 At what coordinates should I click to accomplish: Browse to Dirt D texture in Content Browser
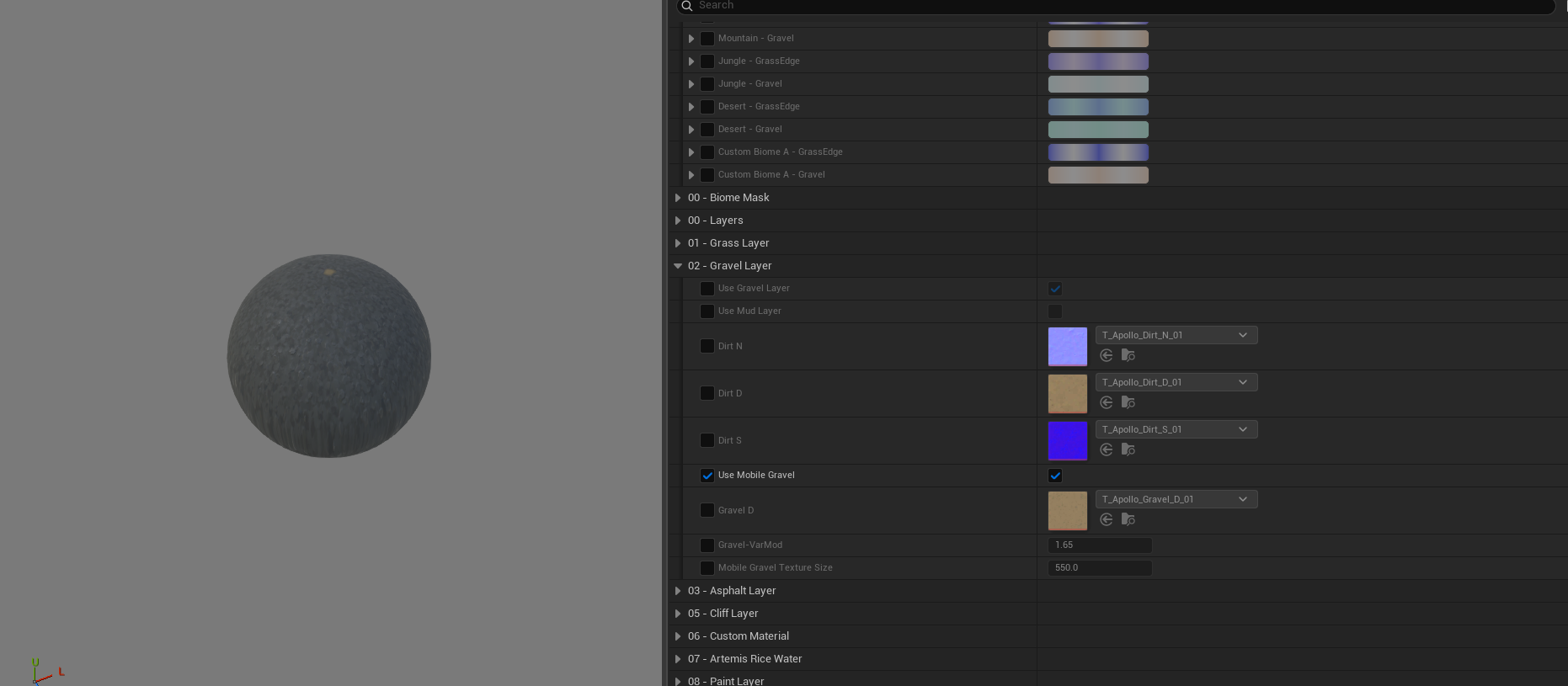pos(1128,402)
